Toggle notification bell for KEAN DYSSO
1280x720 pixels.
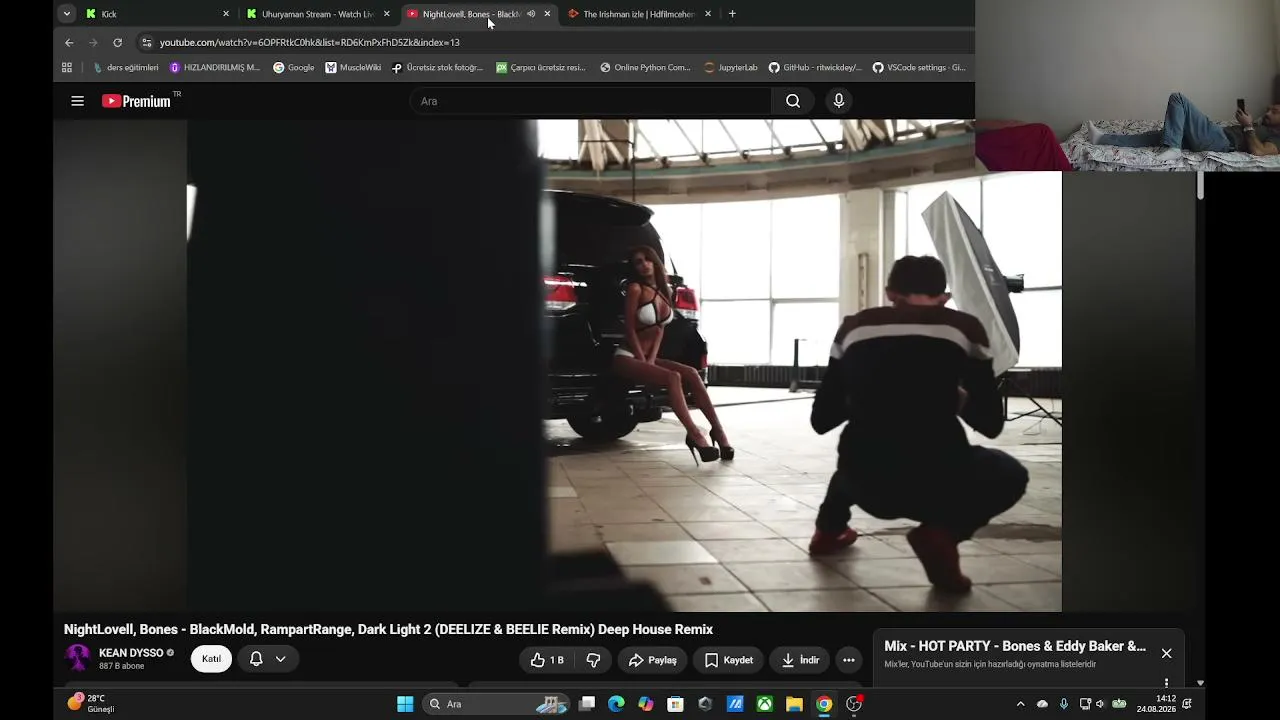(x=256, y=659)
